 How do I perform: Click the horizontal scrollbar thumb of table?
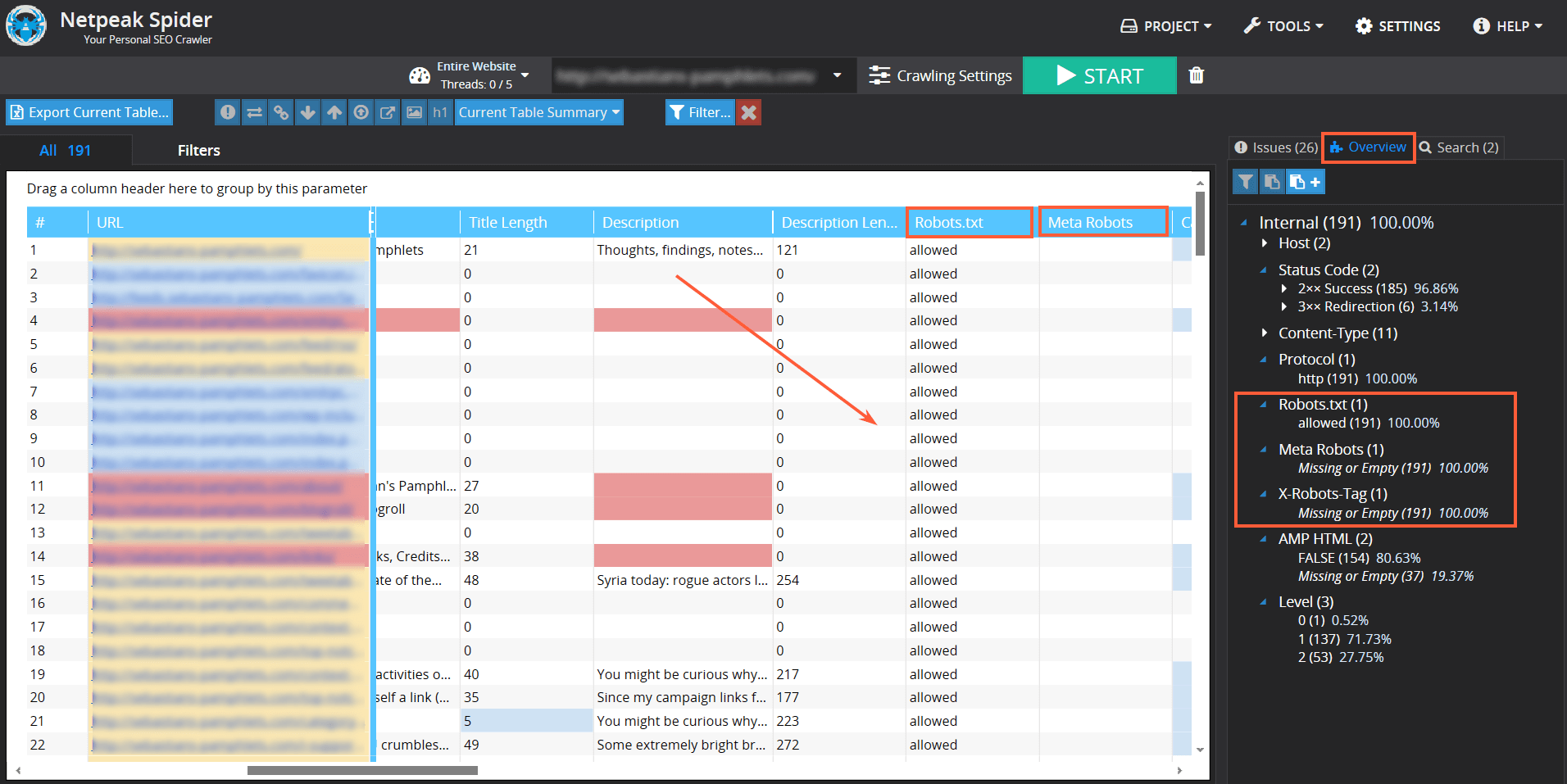(362, 770)
